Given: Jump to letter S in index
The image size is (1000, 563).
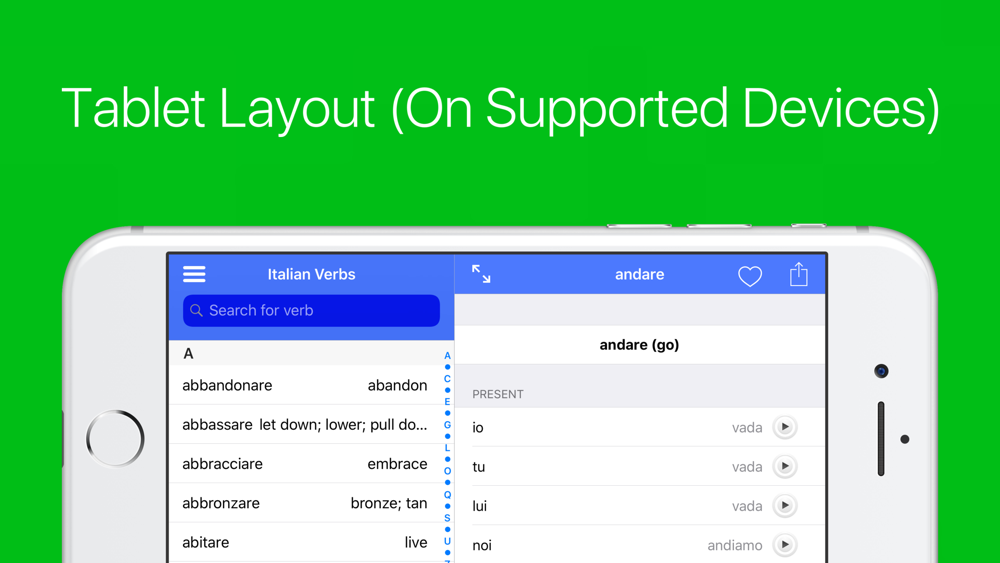Looking at the screenshot, I should tap(447, 518).
